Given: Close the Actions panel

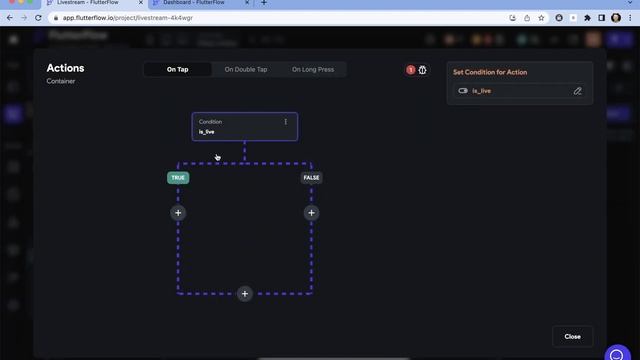Looking at the screenshot, I should click(x=572, y=336).
